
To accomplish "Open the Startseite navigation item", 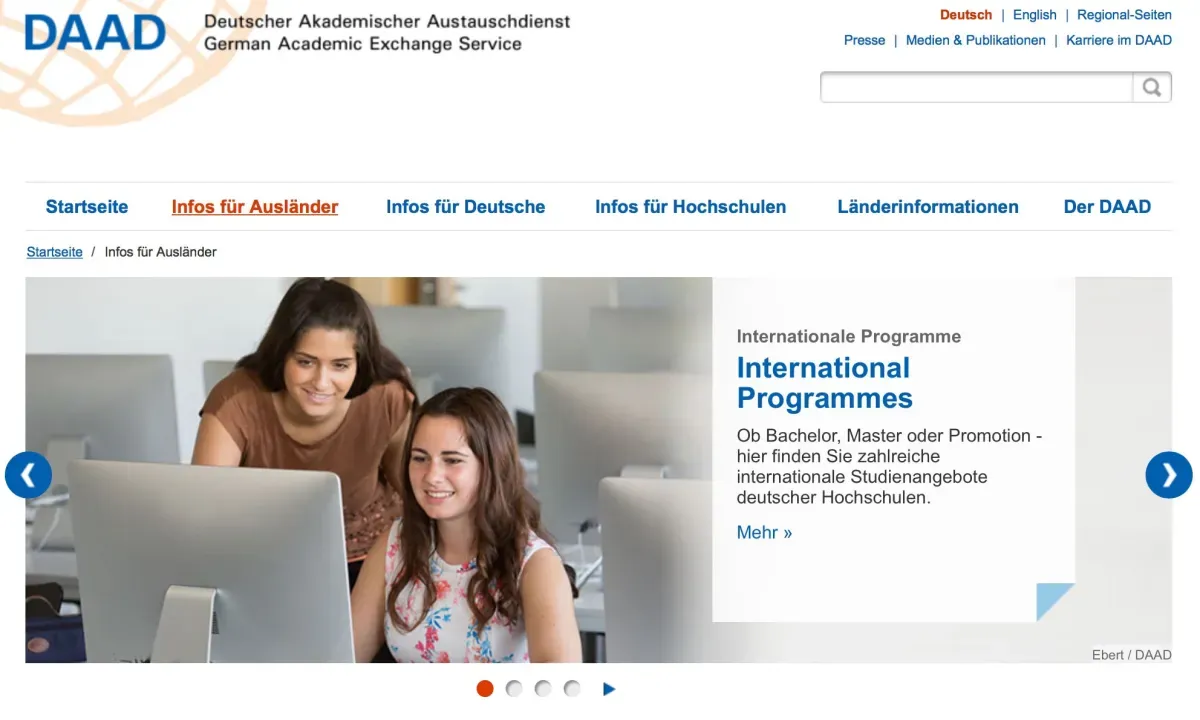I will pyautogui.click(x=87, y=207).
